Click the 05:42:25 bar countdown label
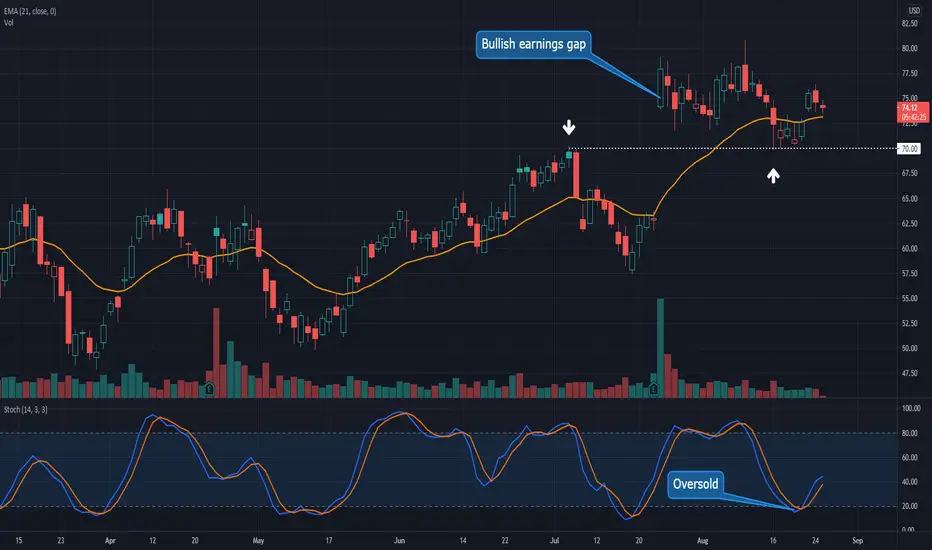Viewport: 932px width, 550px height. pos(913,117)
